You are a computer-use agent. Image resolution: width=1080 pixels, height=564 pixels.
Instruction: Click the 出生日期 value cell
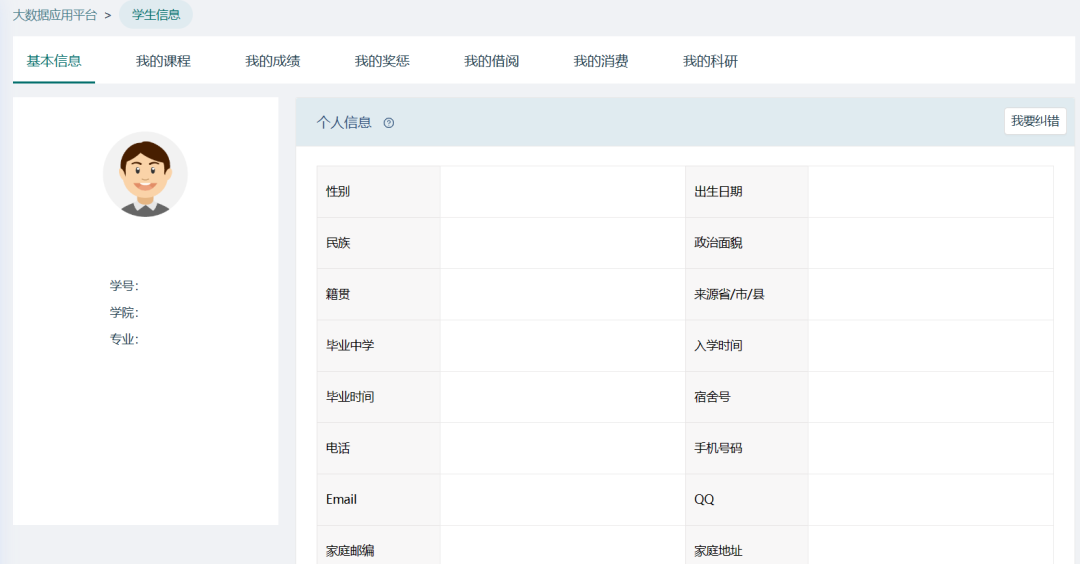[930, 192]
